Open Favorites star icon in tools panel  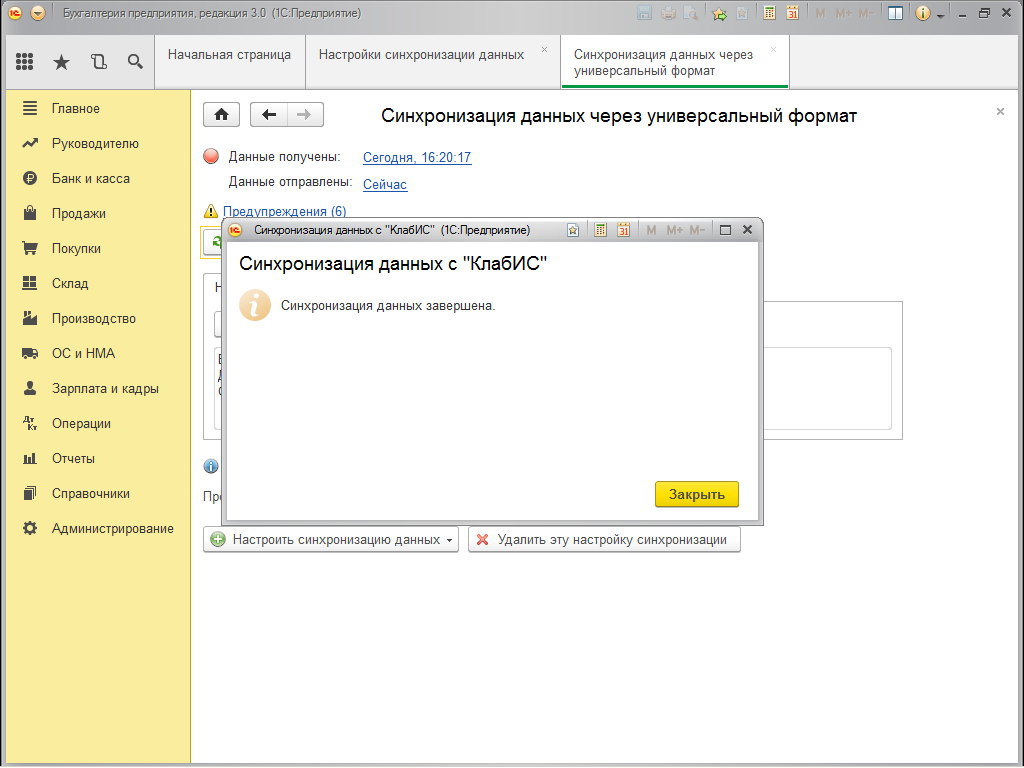pyautogui.click(x=61, y=61)
